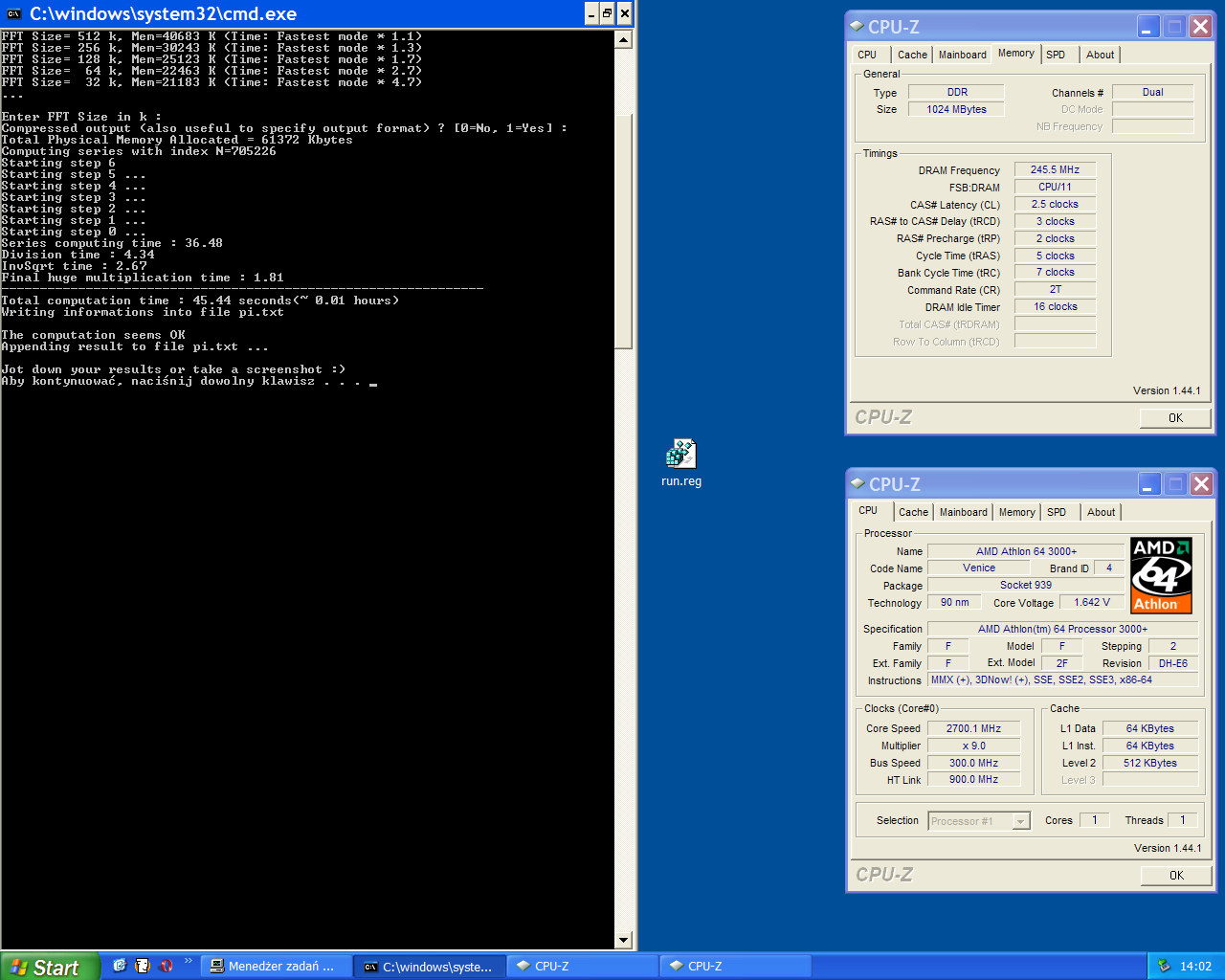The image size is (1225, 980).
Task: Click the Core Speed value 2700.1 MHz
Action: [x=973, y=728]
